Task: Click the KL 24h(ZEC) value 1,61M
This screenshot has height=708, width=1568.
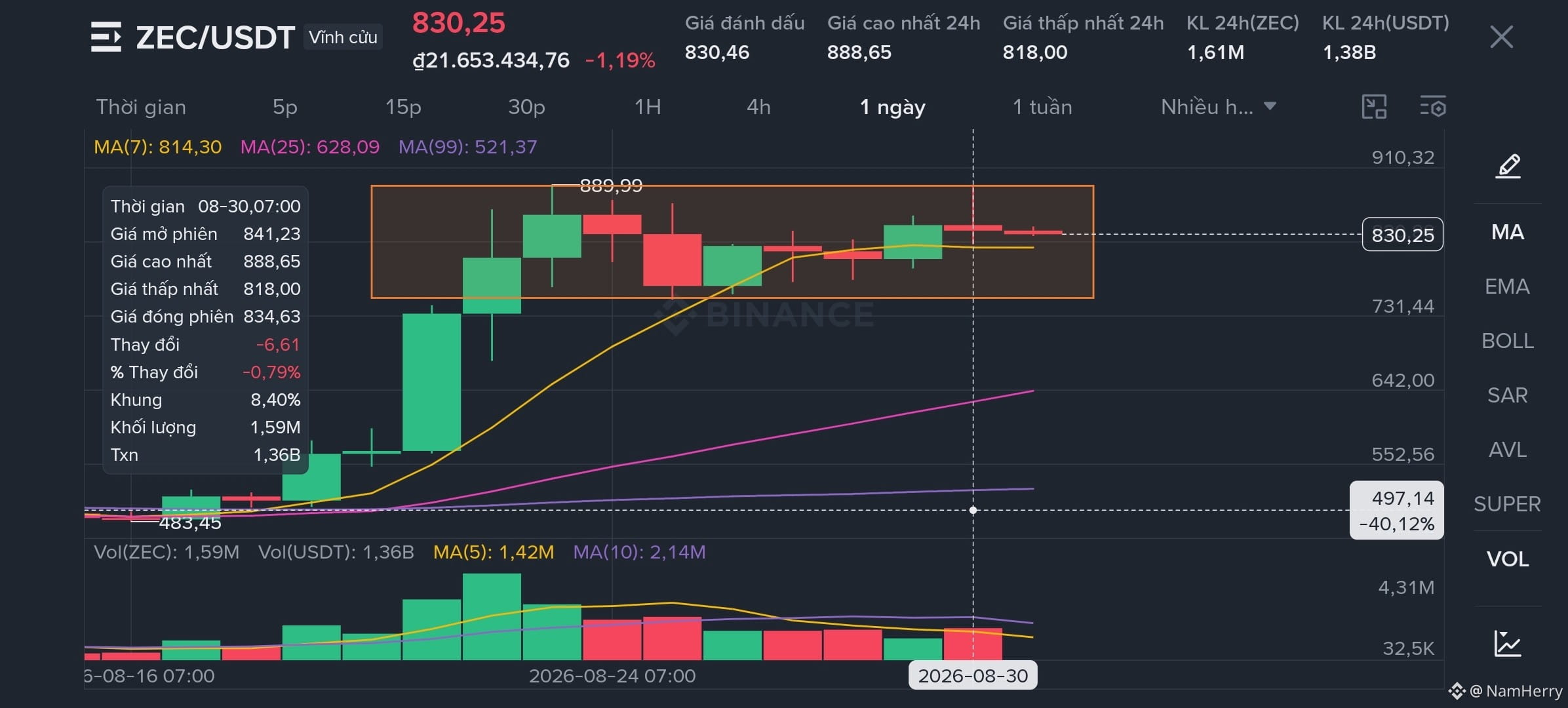Action: click(x=1216, y=52)
